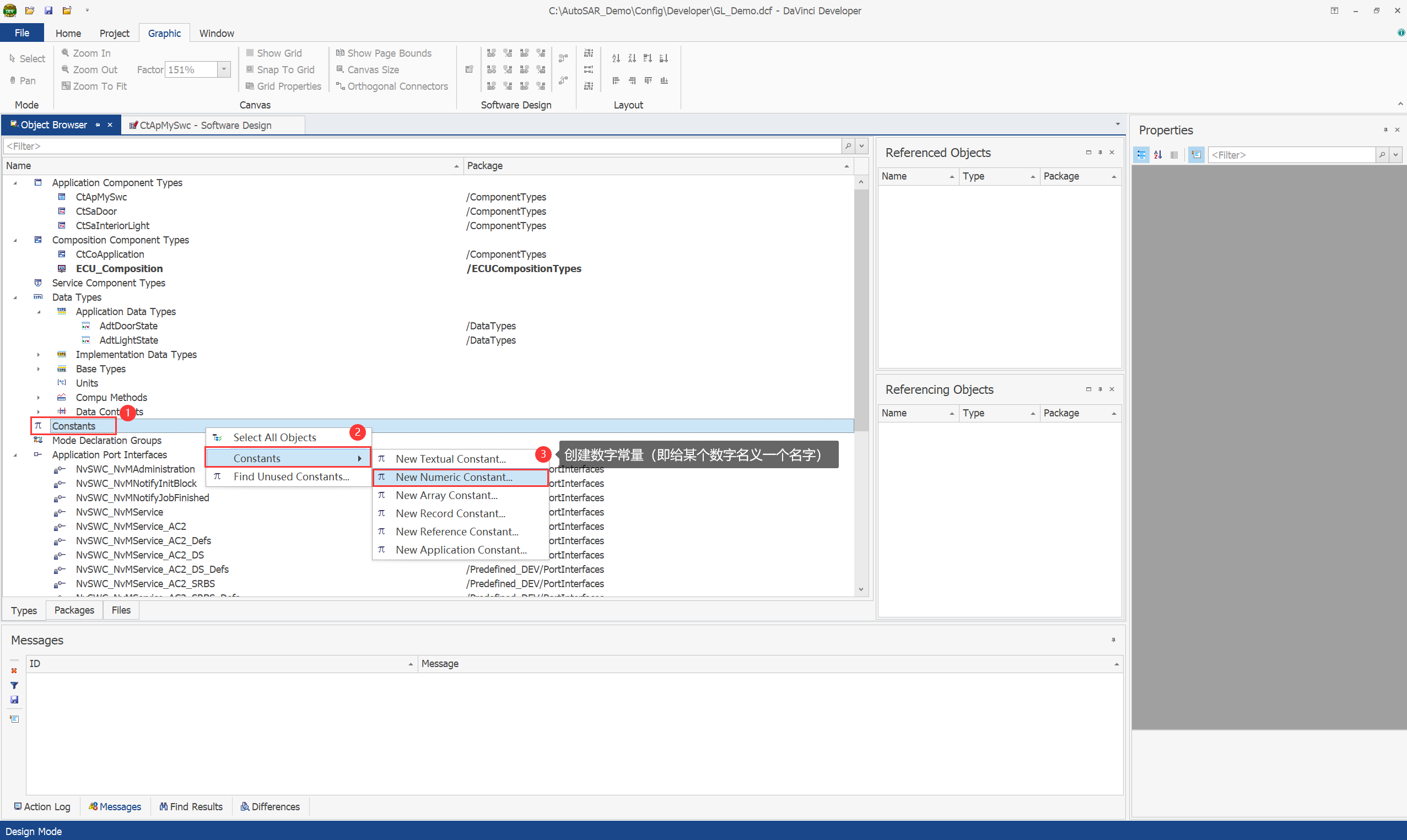This screenshot has height=840, width=1407.
Task: Click the Zoom In icon
Action: 65,53
